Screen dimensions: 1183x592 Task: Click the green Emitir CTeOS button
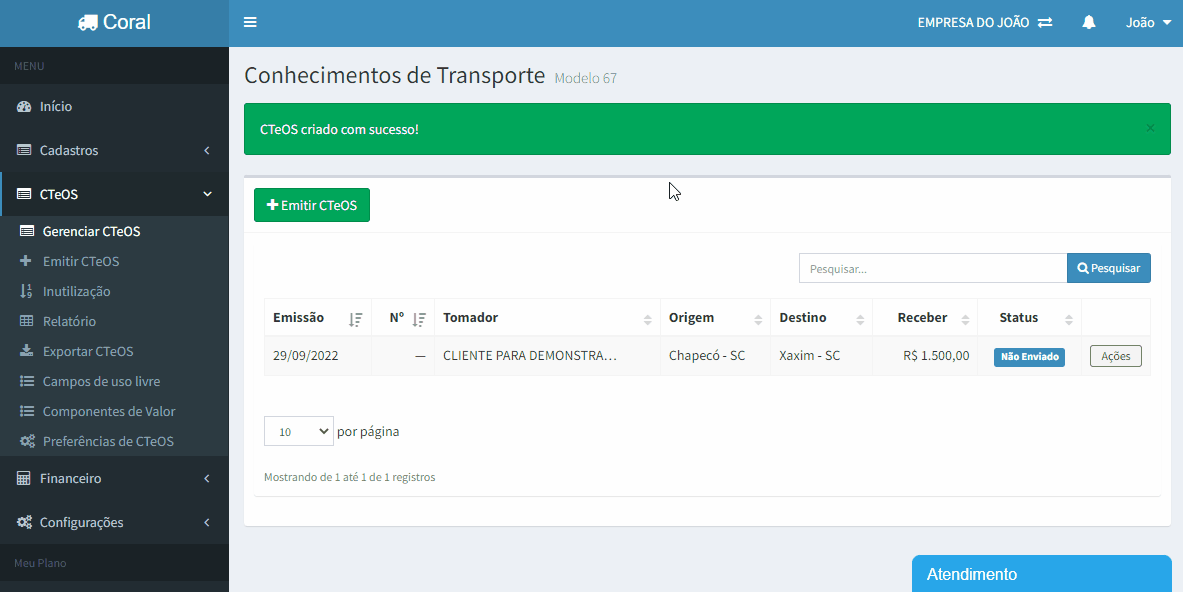pos(312,205)
